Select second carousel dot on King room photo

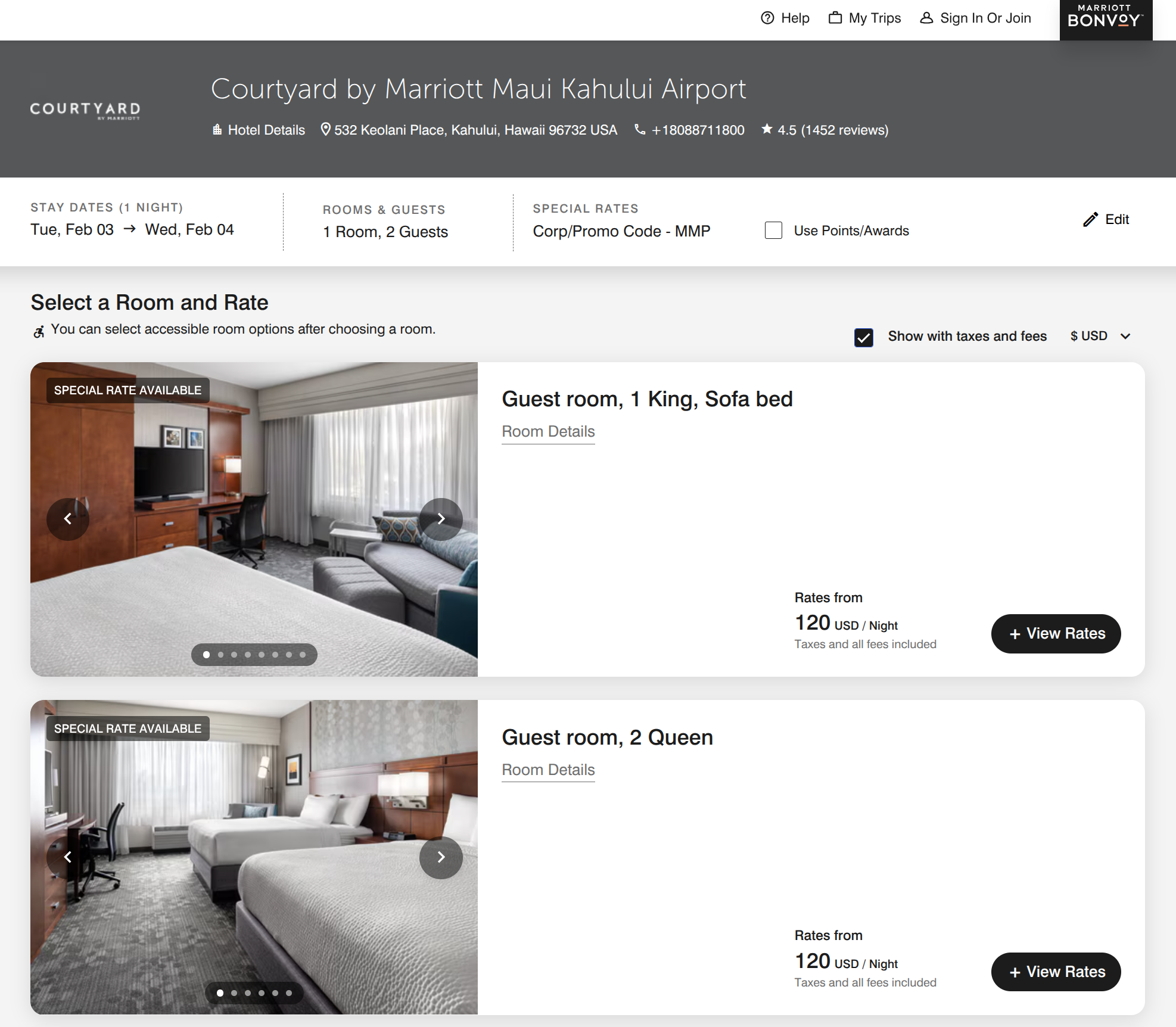(220, 655)
